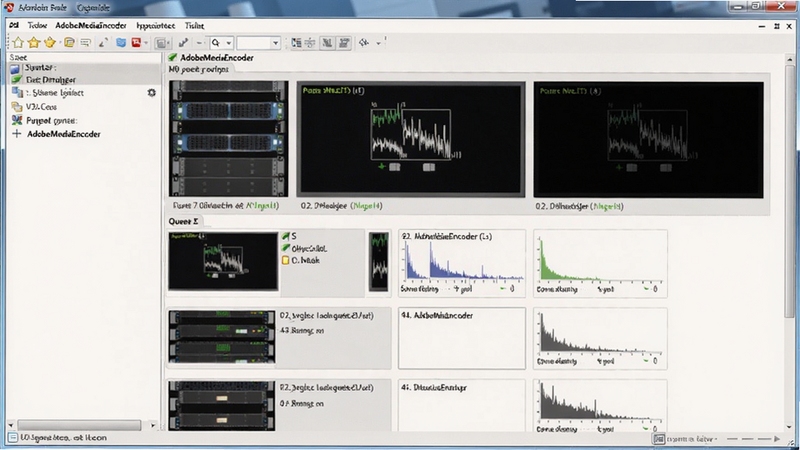
Task: Toggle the second green check in queue item
Action: click(286, 248)
